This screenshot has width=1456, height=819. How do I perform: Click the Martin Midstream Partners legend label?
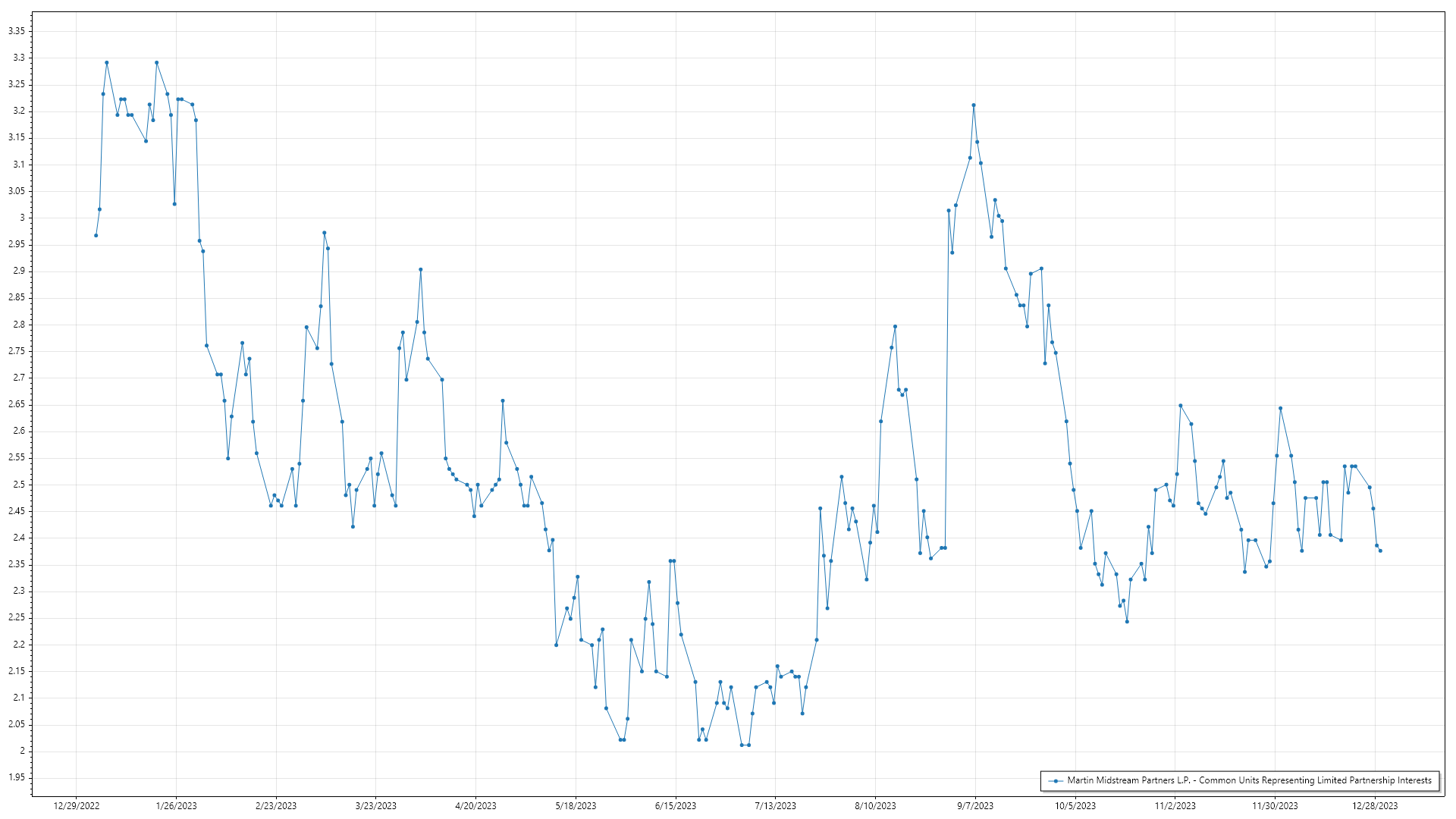(x=1249, y=780)
